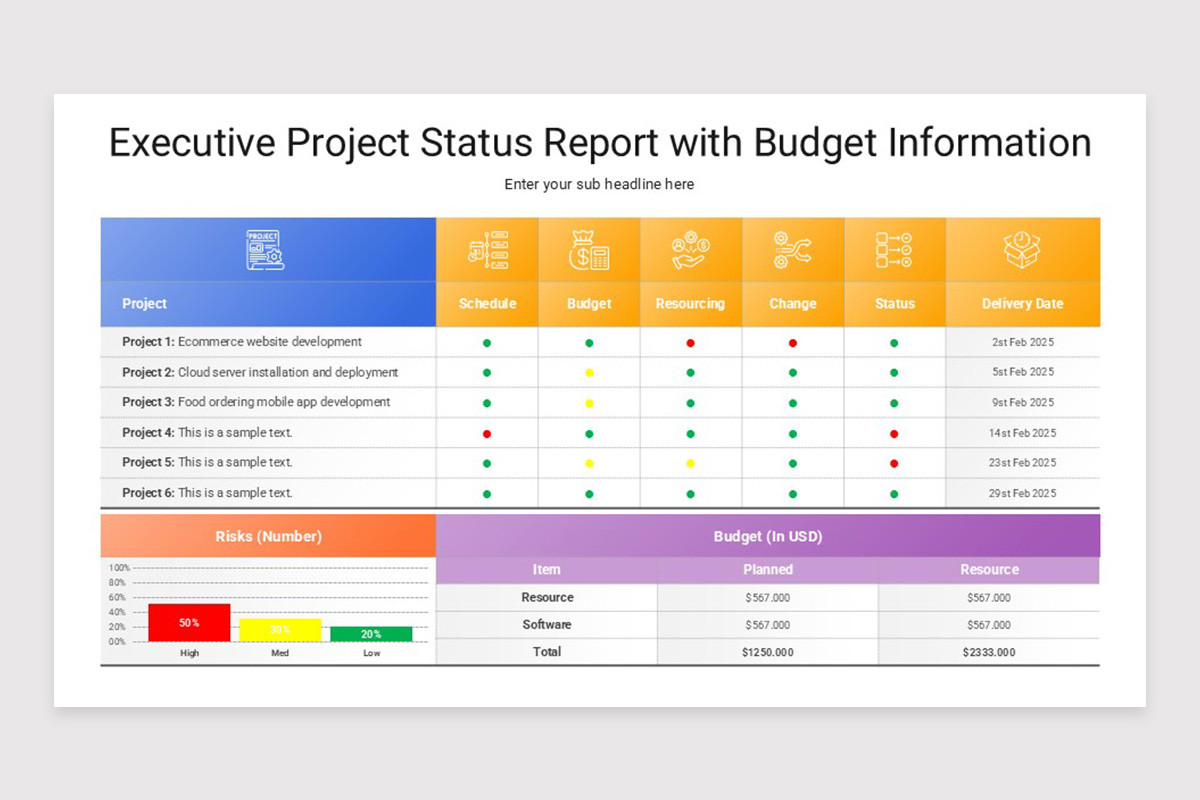Viewport: 1200px width, 800px height.
Task: Select the Schedule list icon
Action: [487, 249]
